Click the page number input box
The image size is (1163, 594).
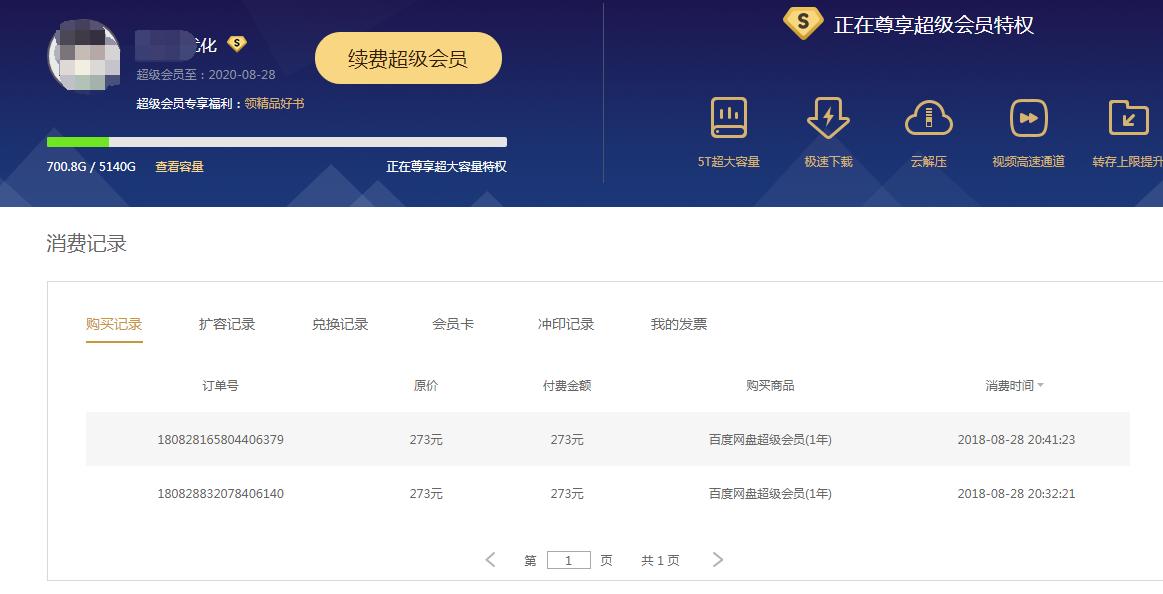(569, 560)
